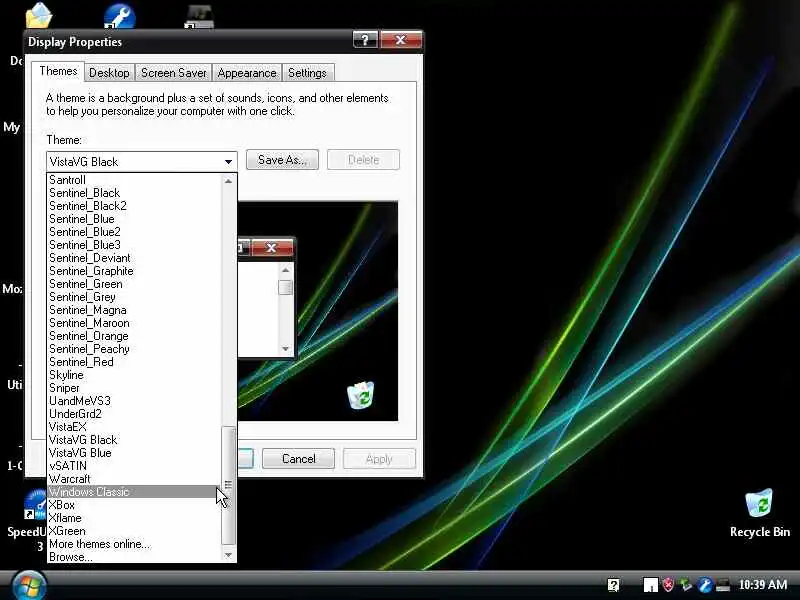
Task: Choose Sentinel_Red theme
Action: tap(135, 362)
